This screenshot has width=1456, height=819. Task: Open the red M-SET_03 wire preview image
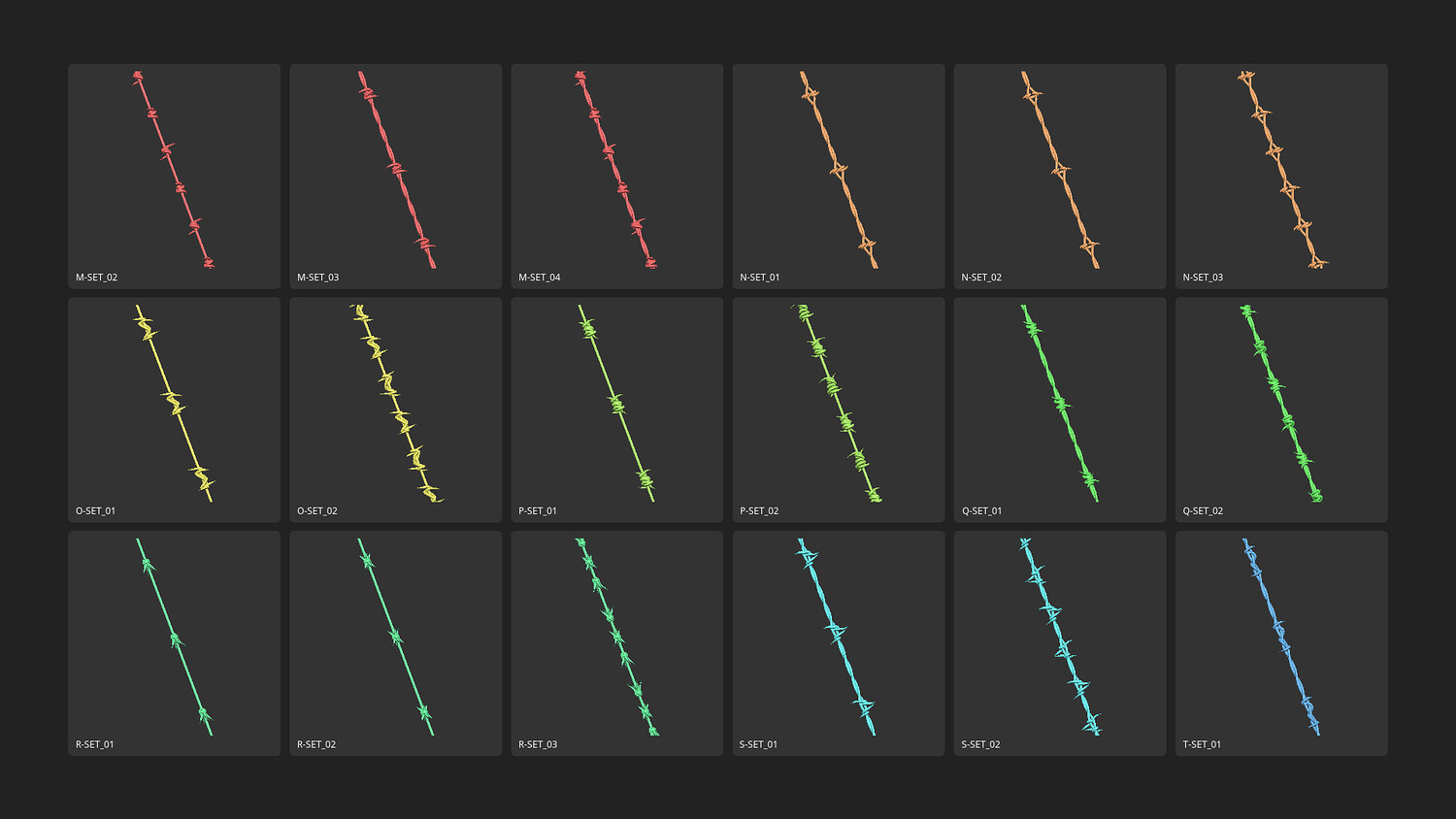396,170
